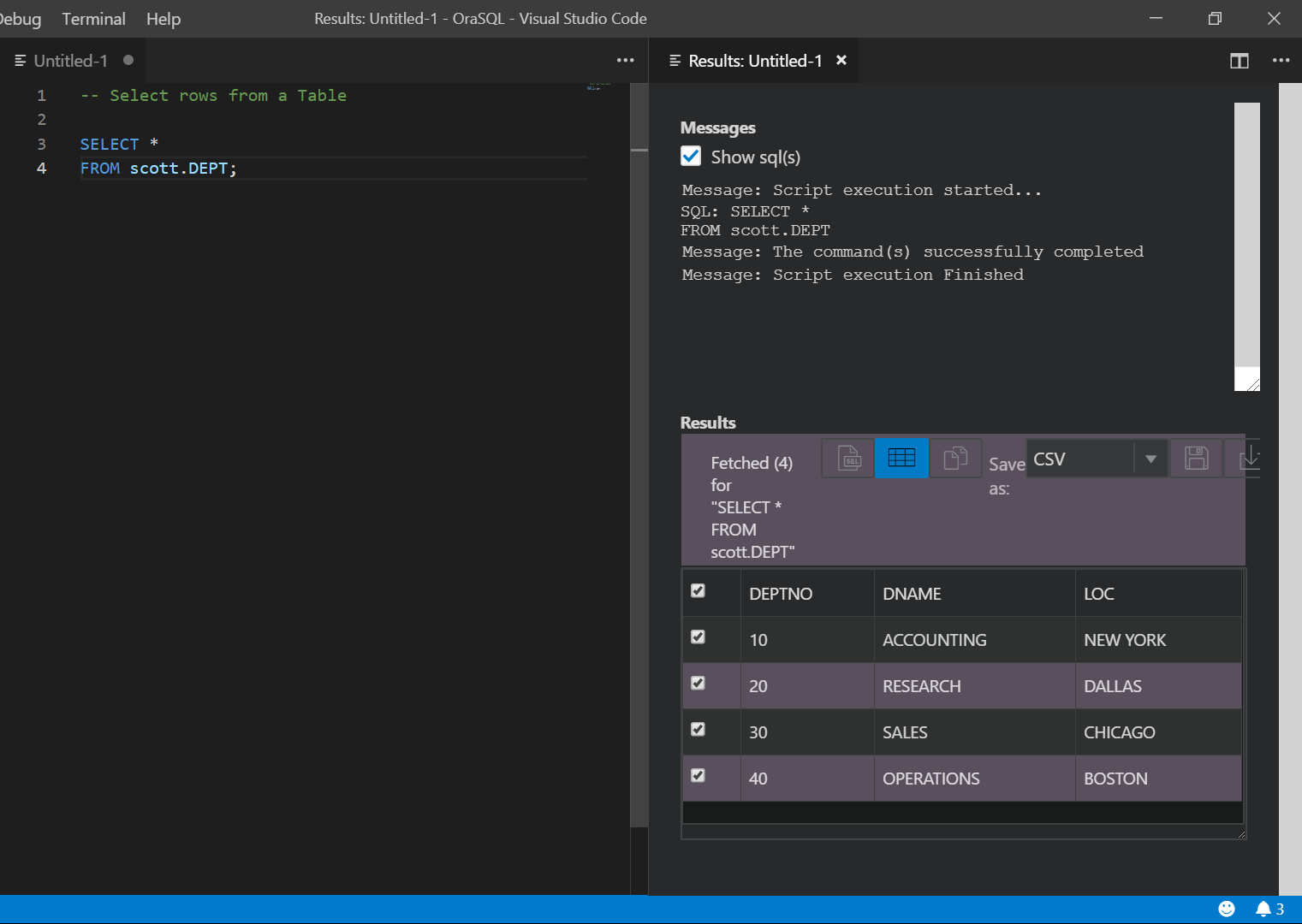This screenshot has height=924, width=1302.
Task: Open notifications bell in status bar
Action: point(1269,909)
